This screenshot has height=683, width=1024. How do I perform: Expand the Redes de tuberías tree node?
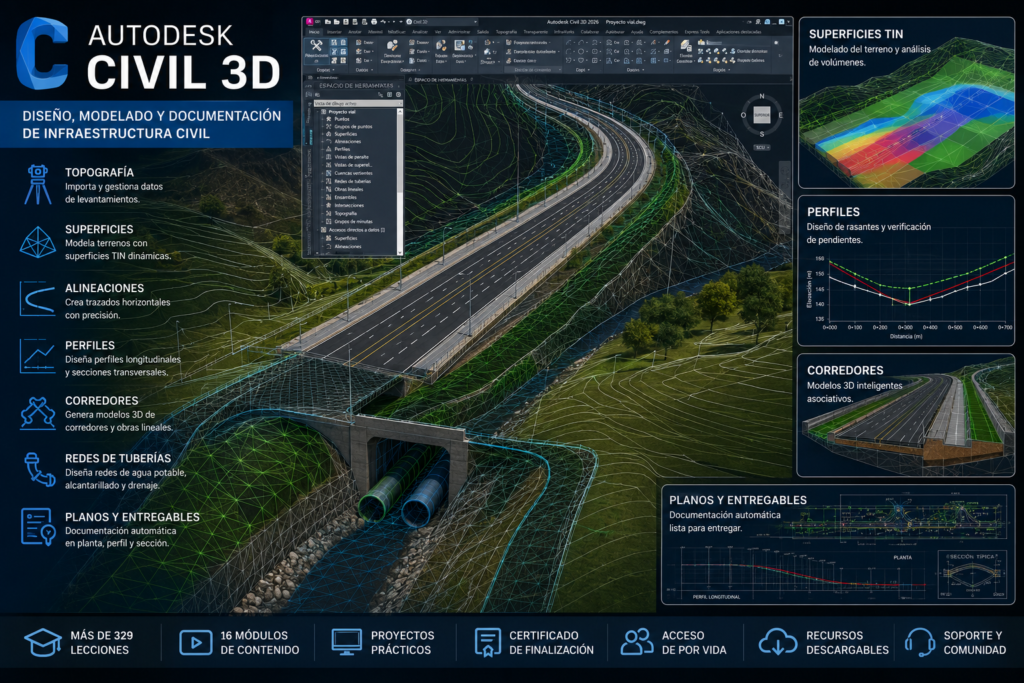(x=322, y=181)
